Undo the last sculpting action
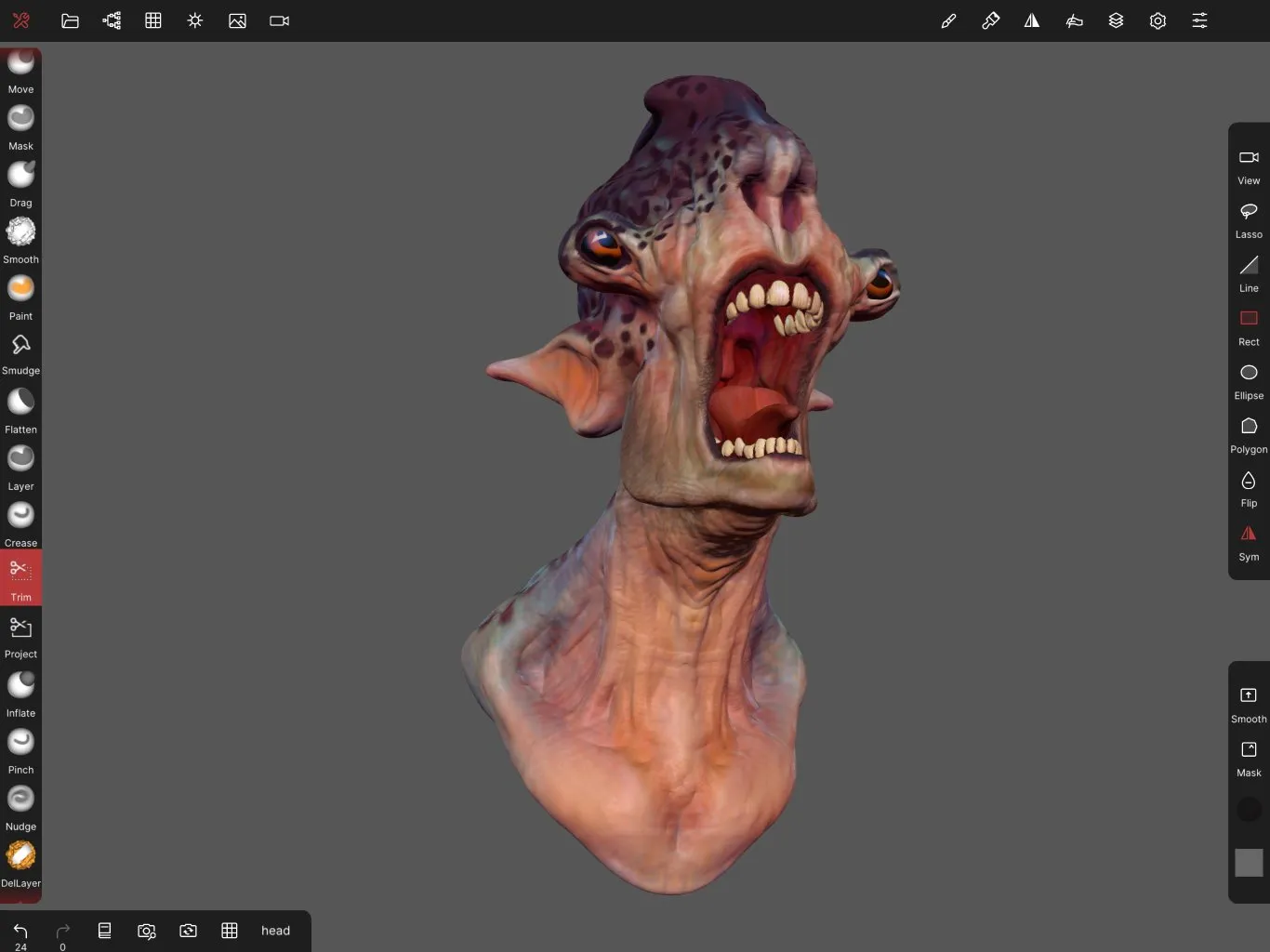The image size is (1270, 952). point(20,930)
